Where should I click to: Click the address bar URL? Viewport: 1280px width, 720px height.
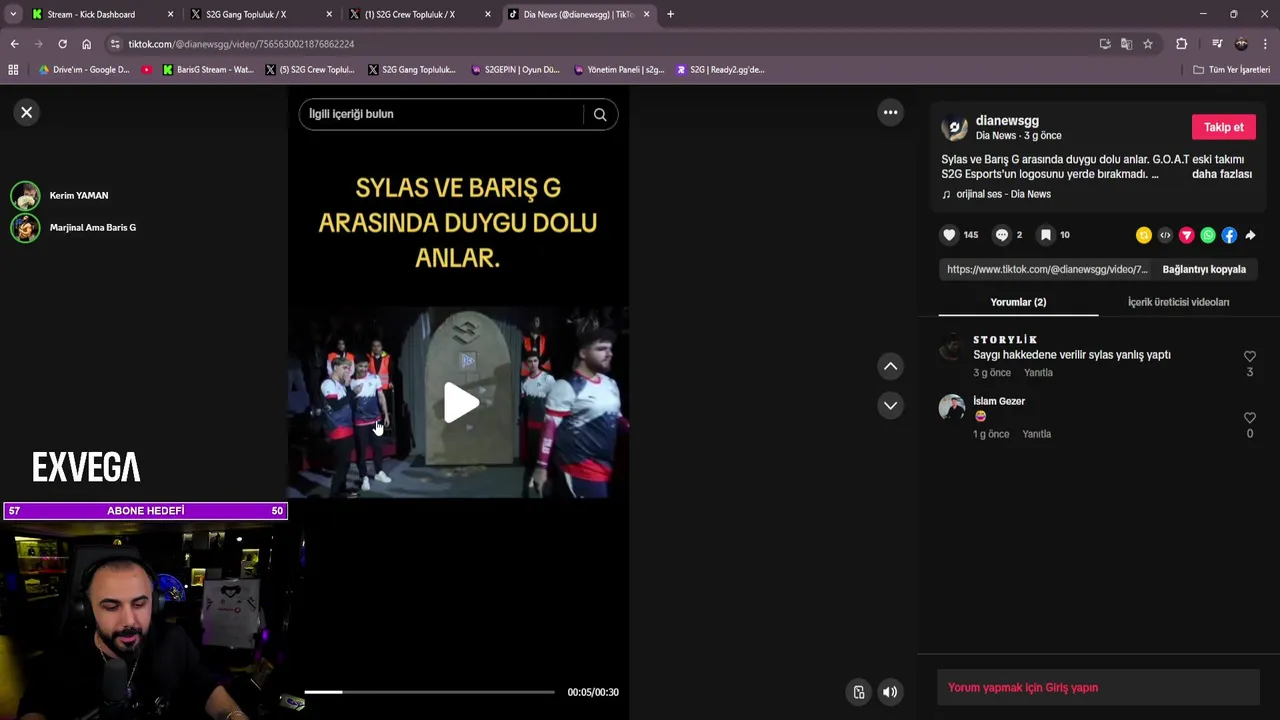click(x=241, y=44)
